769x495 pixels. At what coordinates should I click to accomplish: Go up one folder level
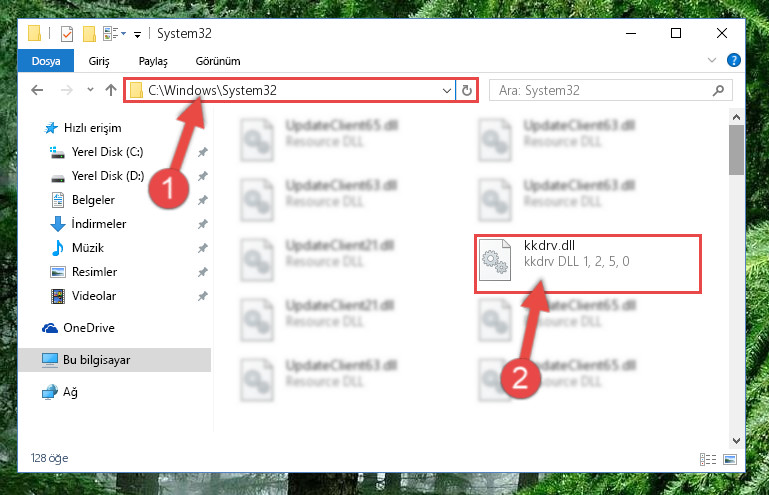click(x=111, y=90)
